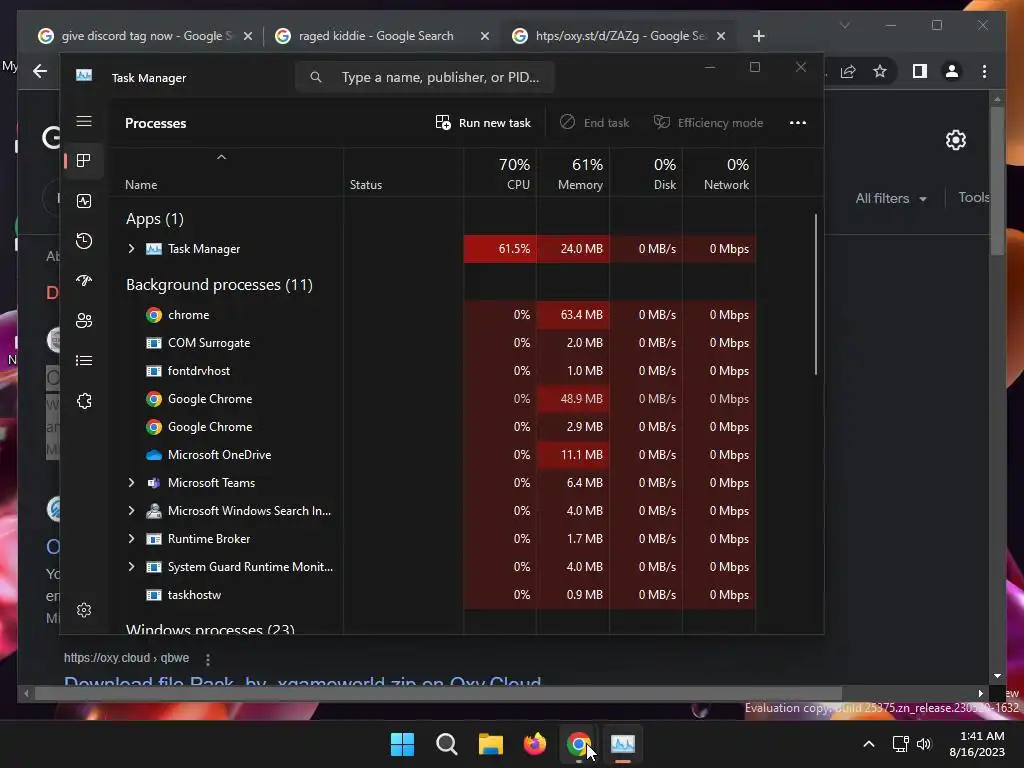1024x768 pixels.
Task: Click Background processes (11) group header
Action: (x=219, y=285)
